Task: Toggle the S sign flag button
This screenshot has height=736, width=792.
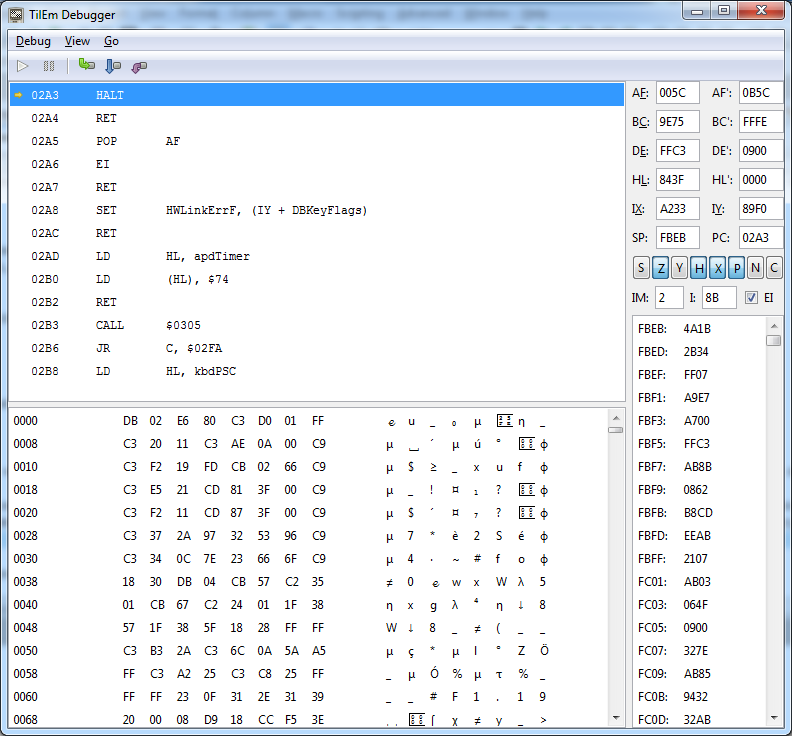Action: coord(641,267)
